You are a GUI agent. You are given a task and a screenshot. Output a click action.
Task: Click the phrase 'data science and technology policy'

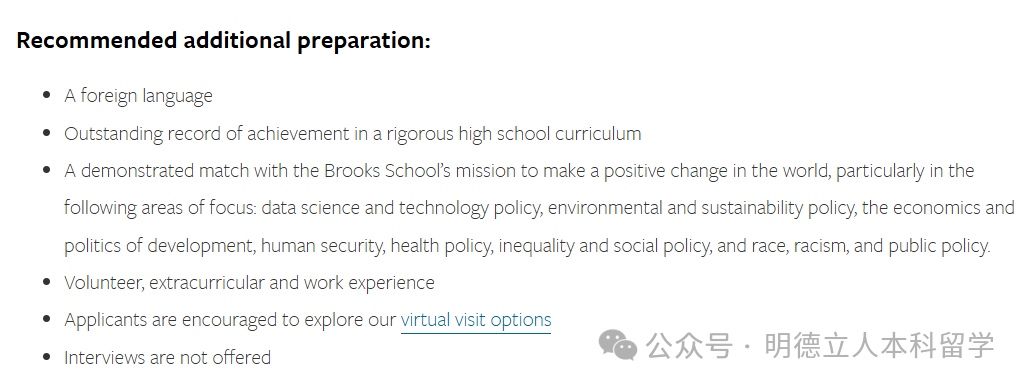pyautogui.click(x=401, y=208)
